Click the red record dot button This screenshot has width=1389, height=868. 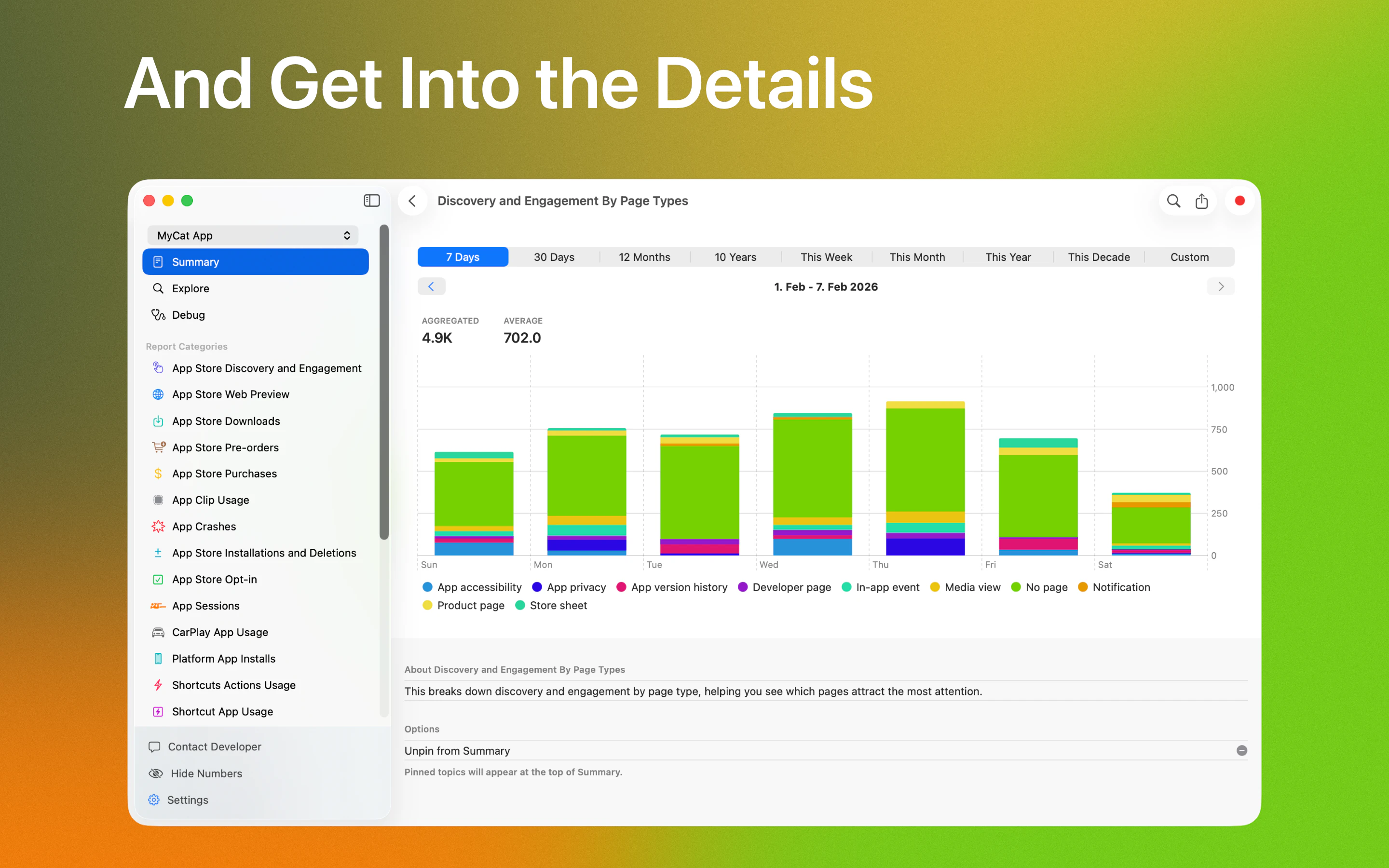(1240, 200)
